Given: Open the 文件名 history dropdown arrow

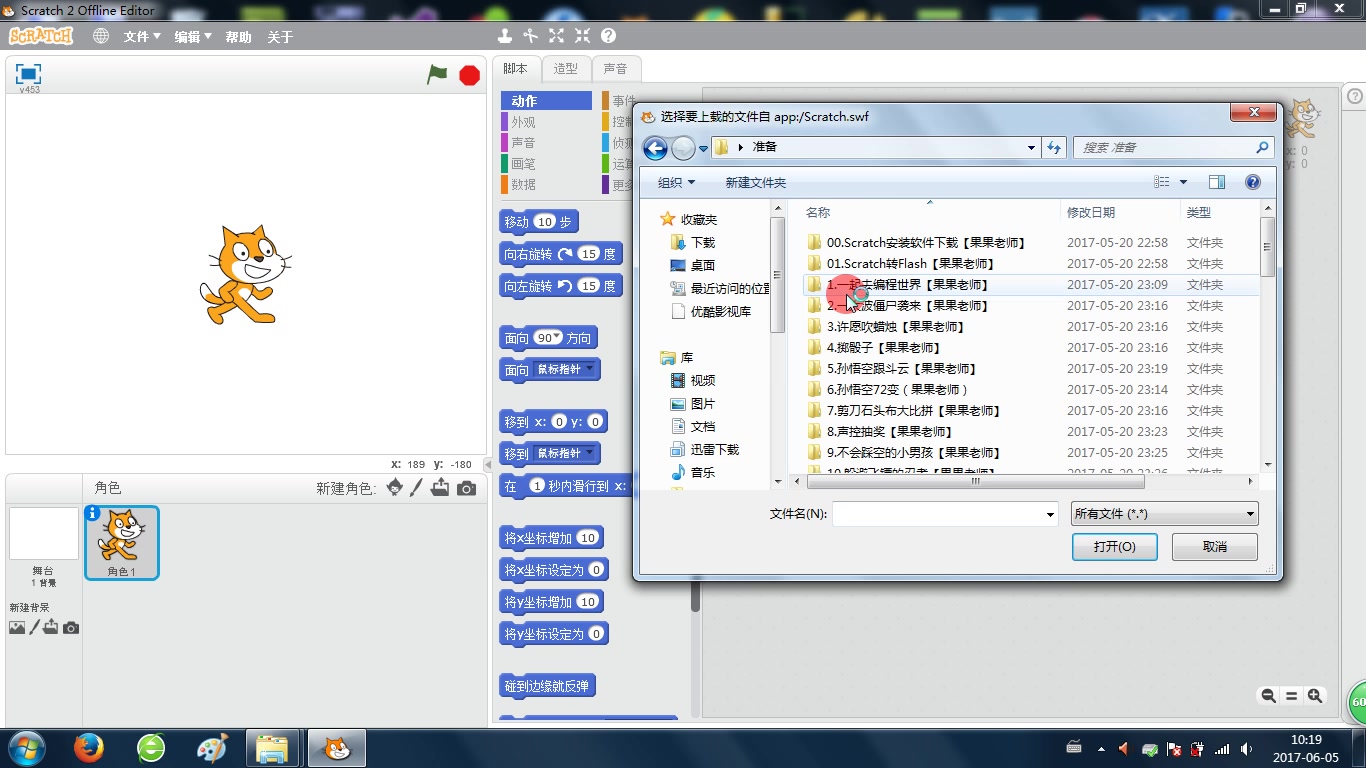Looking at the screenshot, I should point(1050,515).
